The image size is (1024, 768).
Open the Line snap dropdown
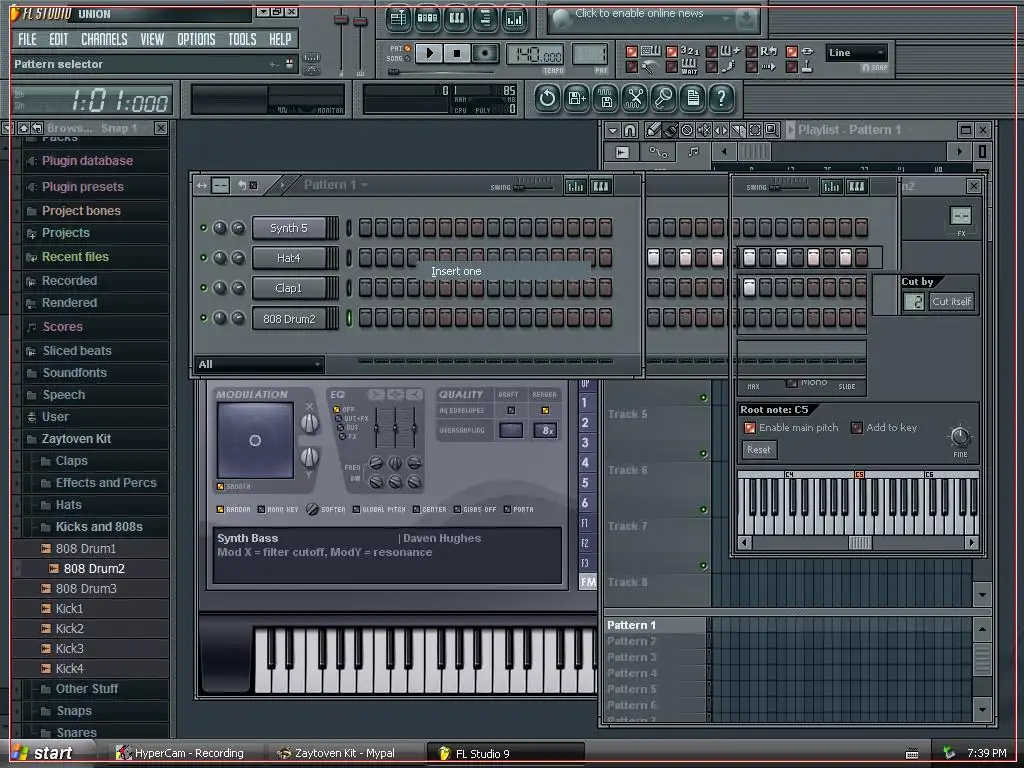coord(856,53)
